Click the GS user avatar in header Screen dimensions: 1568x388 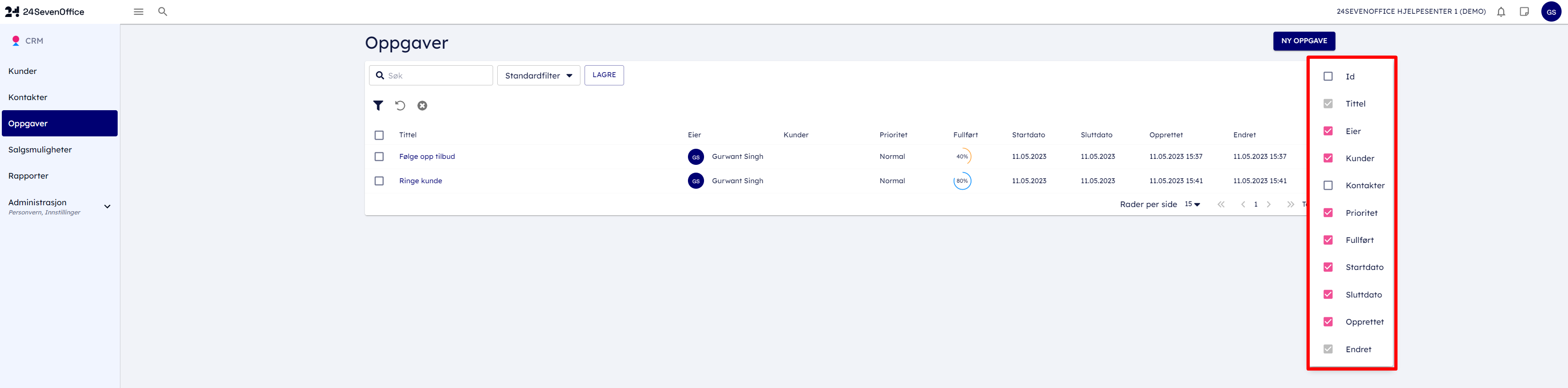click(1551, 11)
